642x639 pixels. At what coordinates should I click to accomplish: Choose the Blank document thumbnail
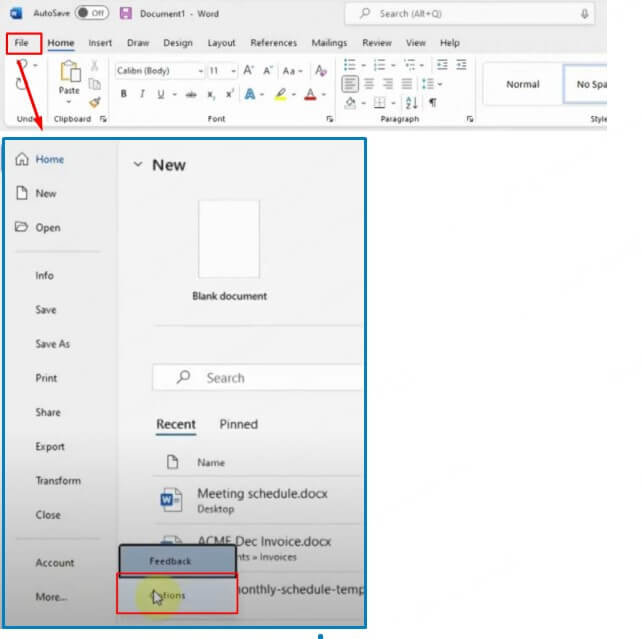[229, 239]
